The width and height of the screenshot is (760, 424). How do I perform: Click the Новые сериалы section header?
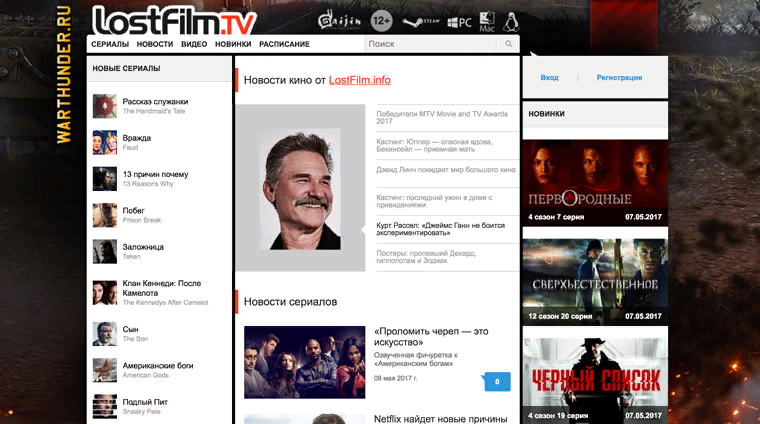[x=126, y=68]
